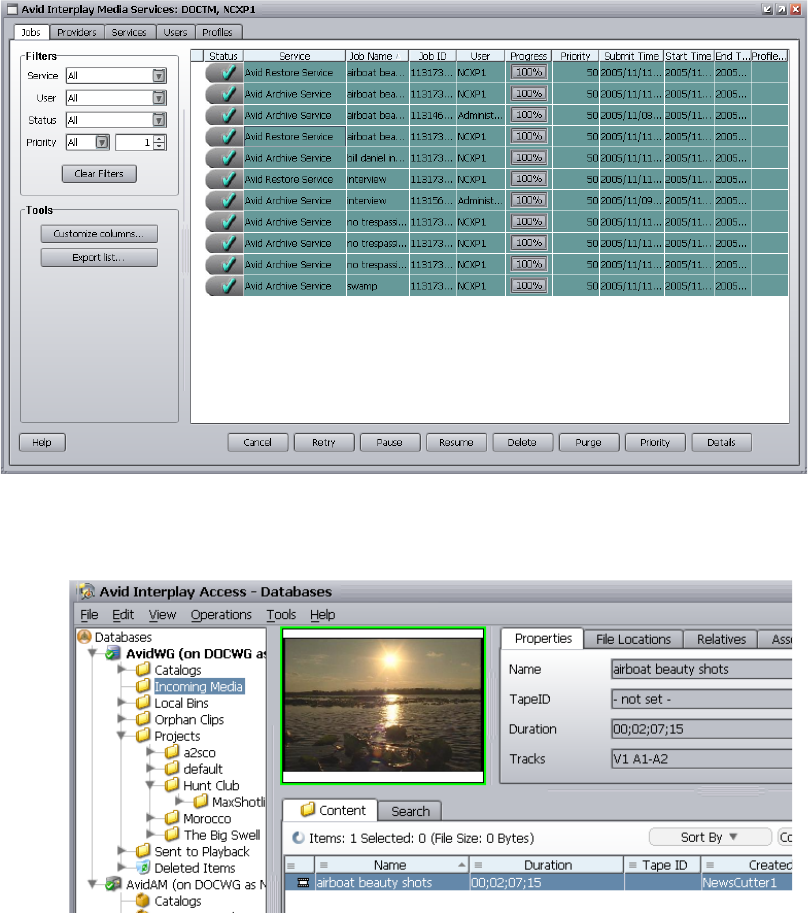
Task: Click the priority number input field
Action: point(134,142)
